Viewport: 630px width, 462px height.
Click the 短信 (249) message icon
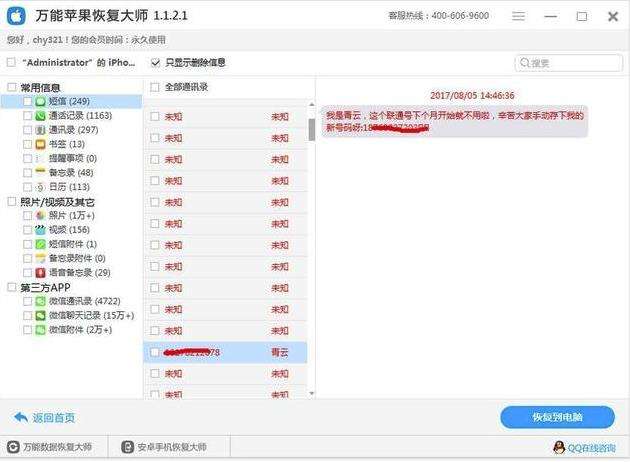point(40,102)
